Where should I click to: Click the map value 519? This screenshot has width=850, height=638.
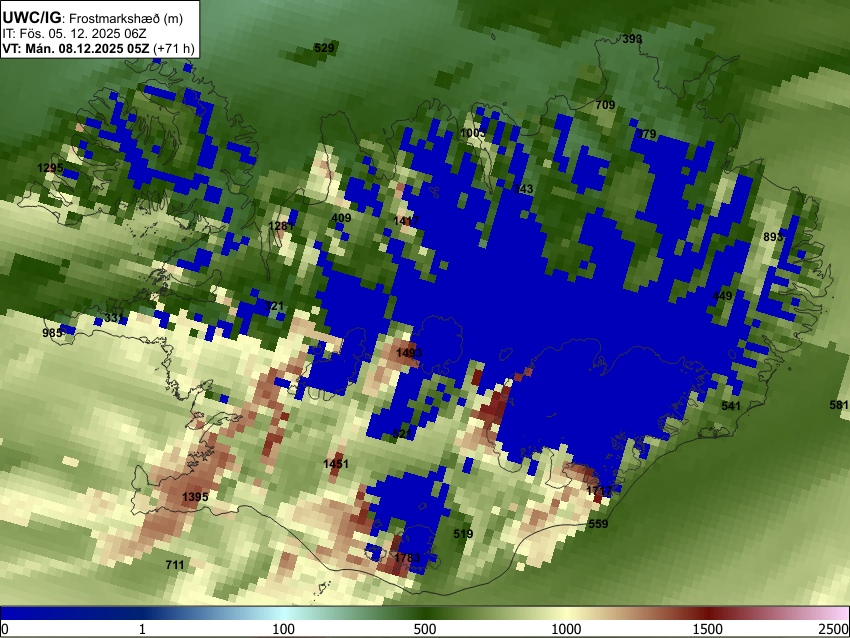pyautogui.click(x=463, y=534)
